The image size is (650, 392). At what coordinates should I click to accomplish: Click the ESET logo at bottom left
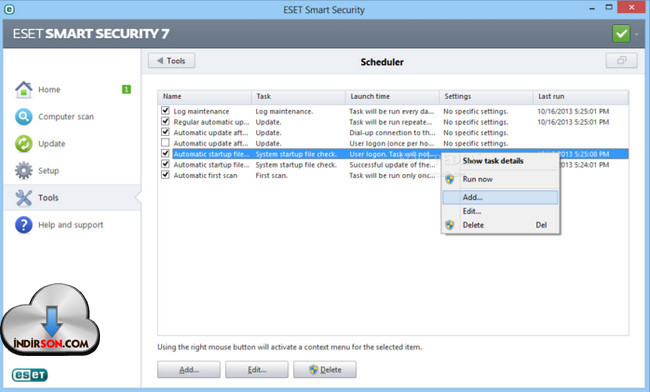click(29, 375)
